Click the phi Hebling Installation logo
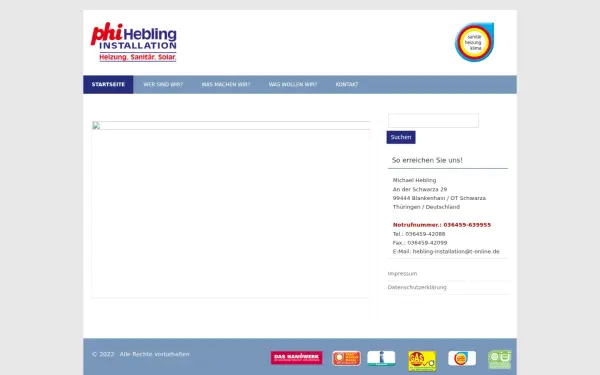The image size is (600, 375). [134, 42]
